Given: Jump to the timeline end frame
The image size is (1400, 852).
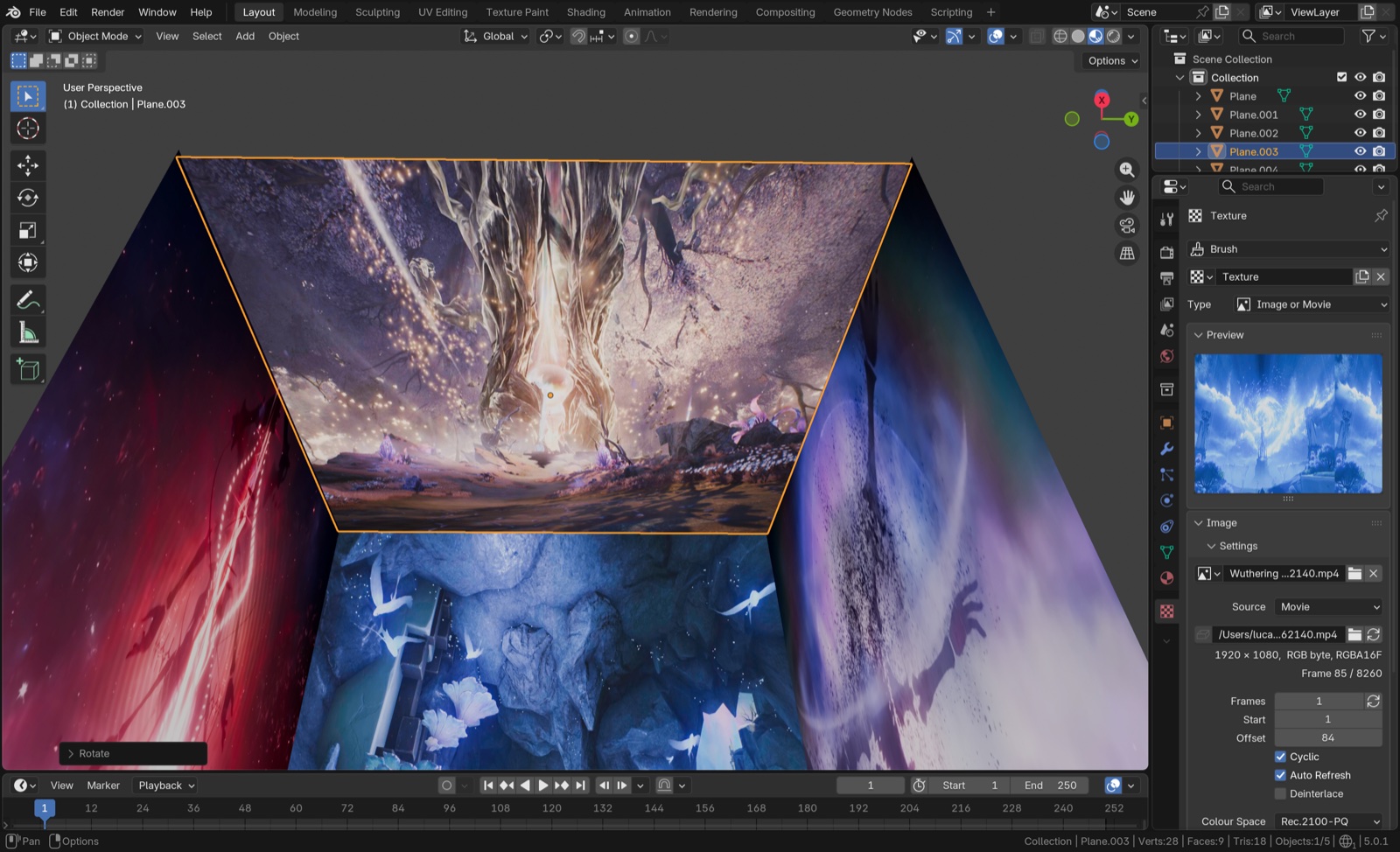Looking at the screenshot, I should [x=580, y=786].
